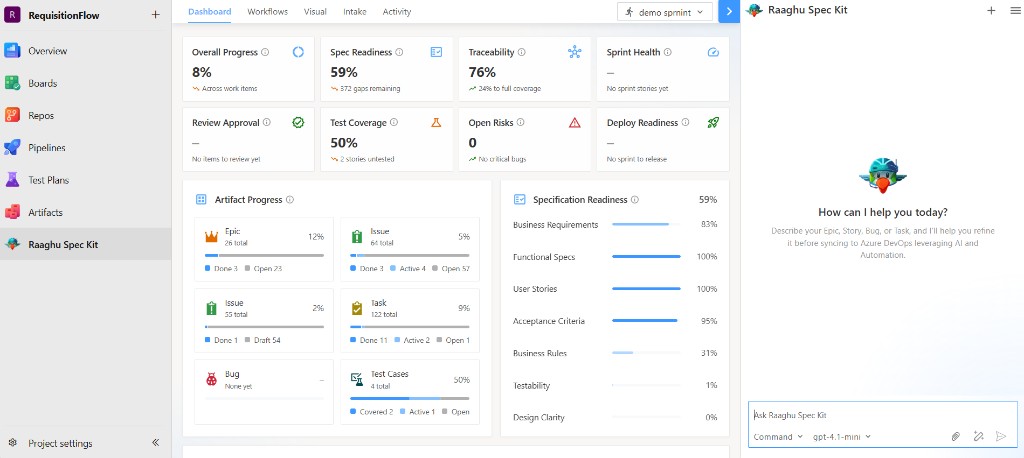Open the Command mode dropdown

(778, 436)
